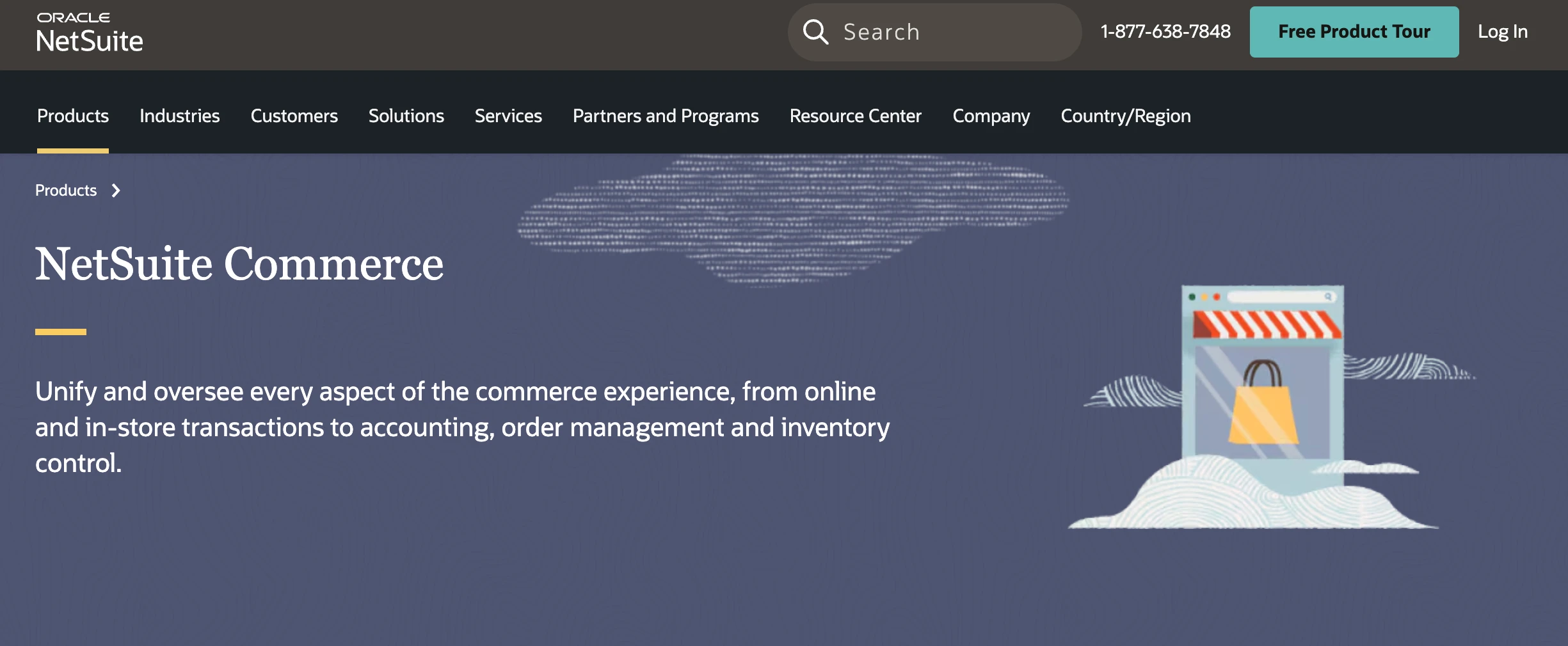Open the Services menu

[508, 116]
